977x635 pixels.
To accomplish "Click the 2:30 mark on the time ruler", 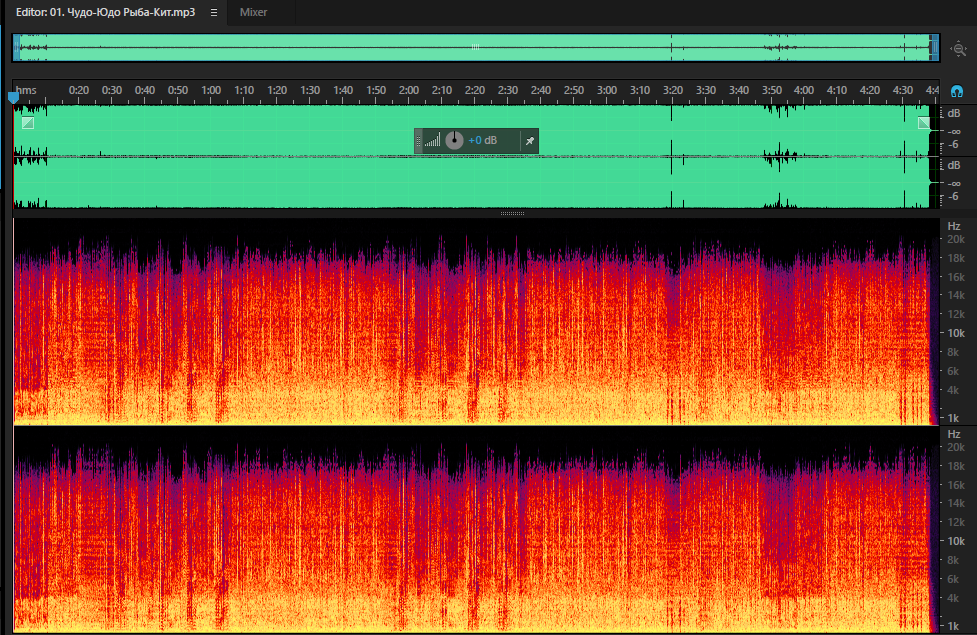I will point(508,90).
